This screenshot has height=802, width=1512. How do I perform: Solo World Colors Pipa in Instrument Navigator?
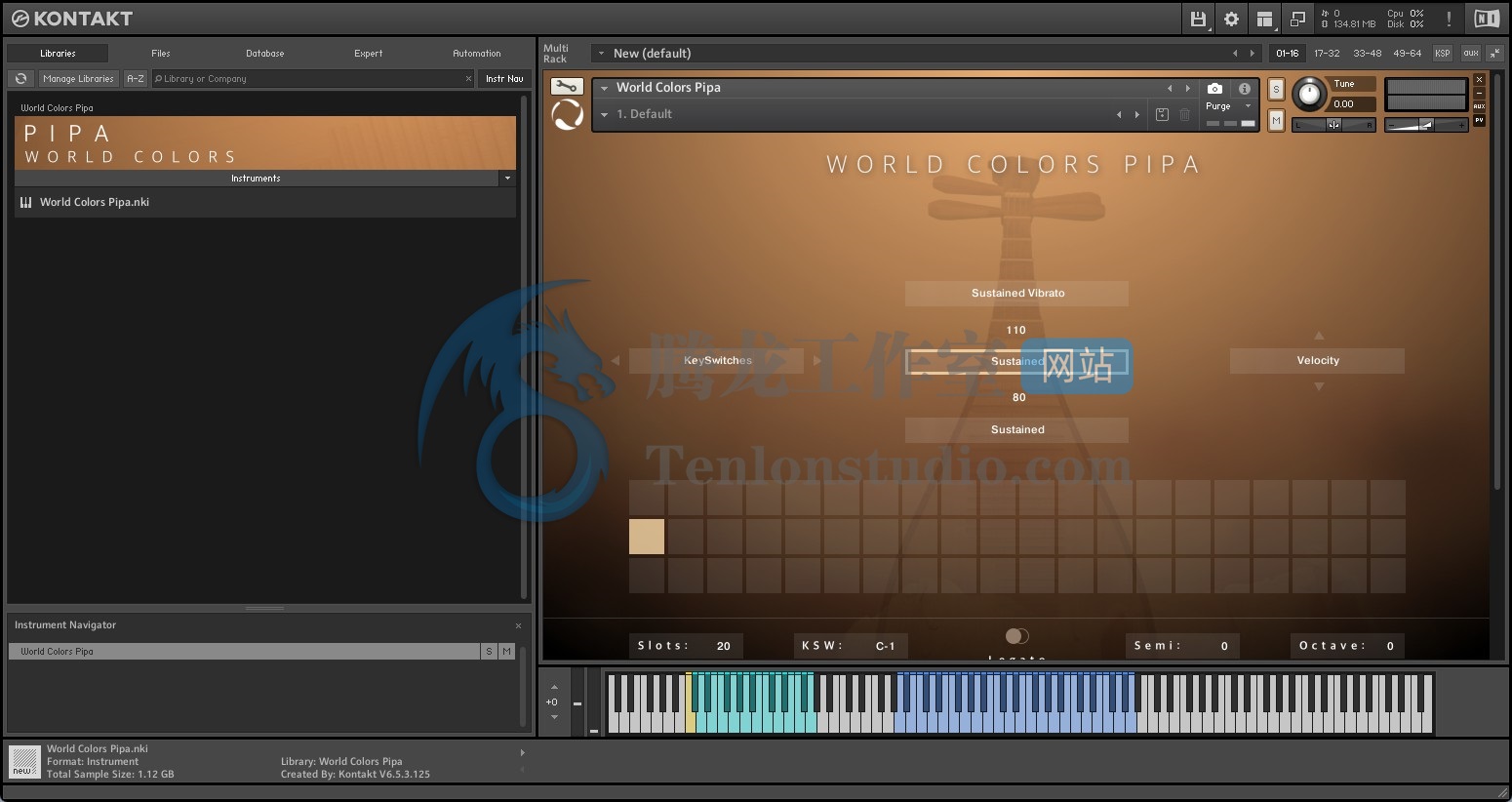(x=489, y=651)
